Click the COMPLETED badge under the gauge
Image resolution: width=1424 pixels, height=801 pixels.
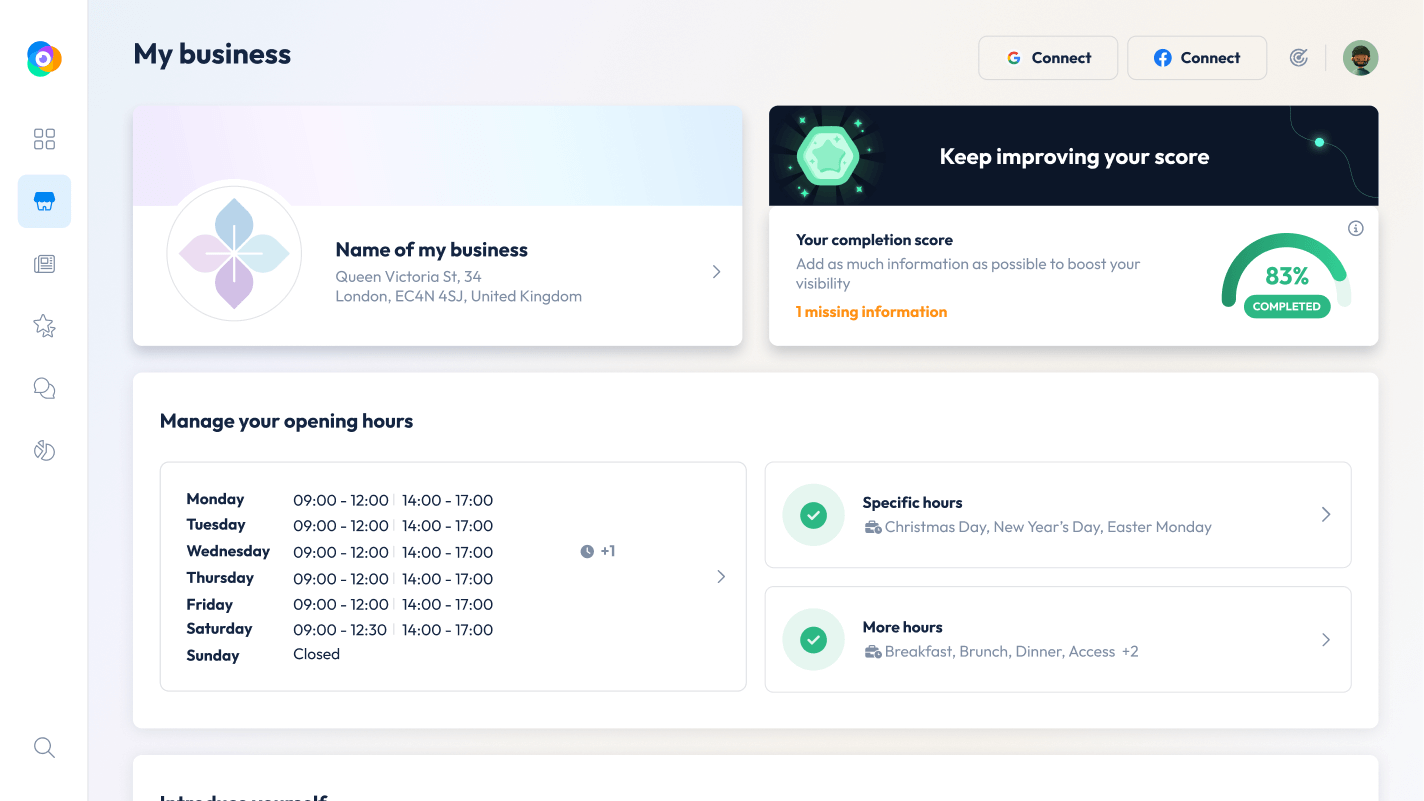coord(1287,307)
